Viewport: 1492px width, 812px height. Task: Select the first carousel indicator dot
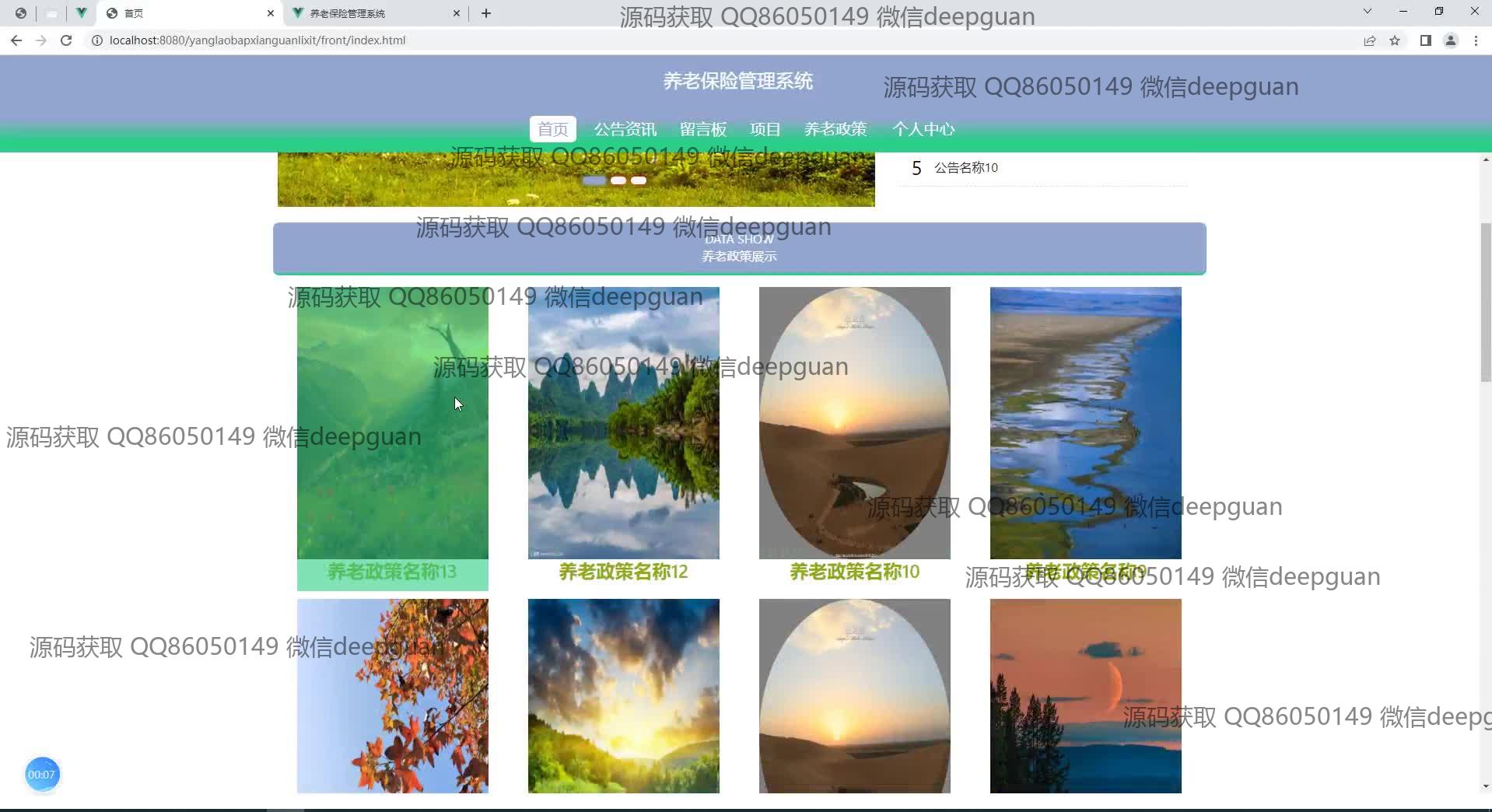click(x=594, y=180)
